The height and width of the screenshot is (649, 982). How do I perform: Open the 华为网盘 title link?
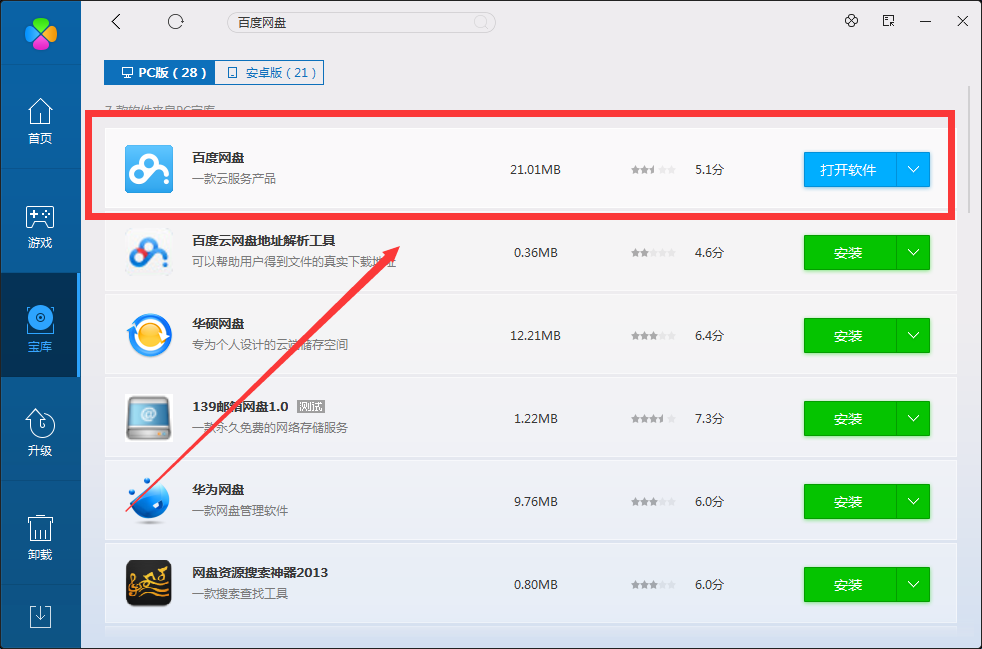point(218,490)
